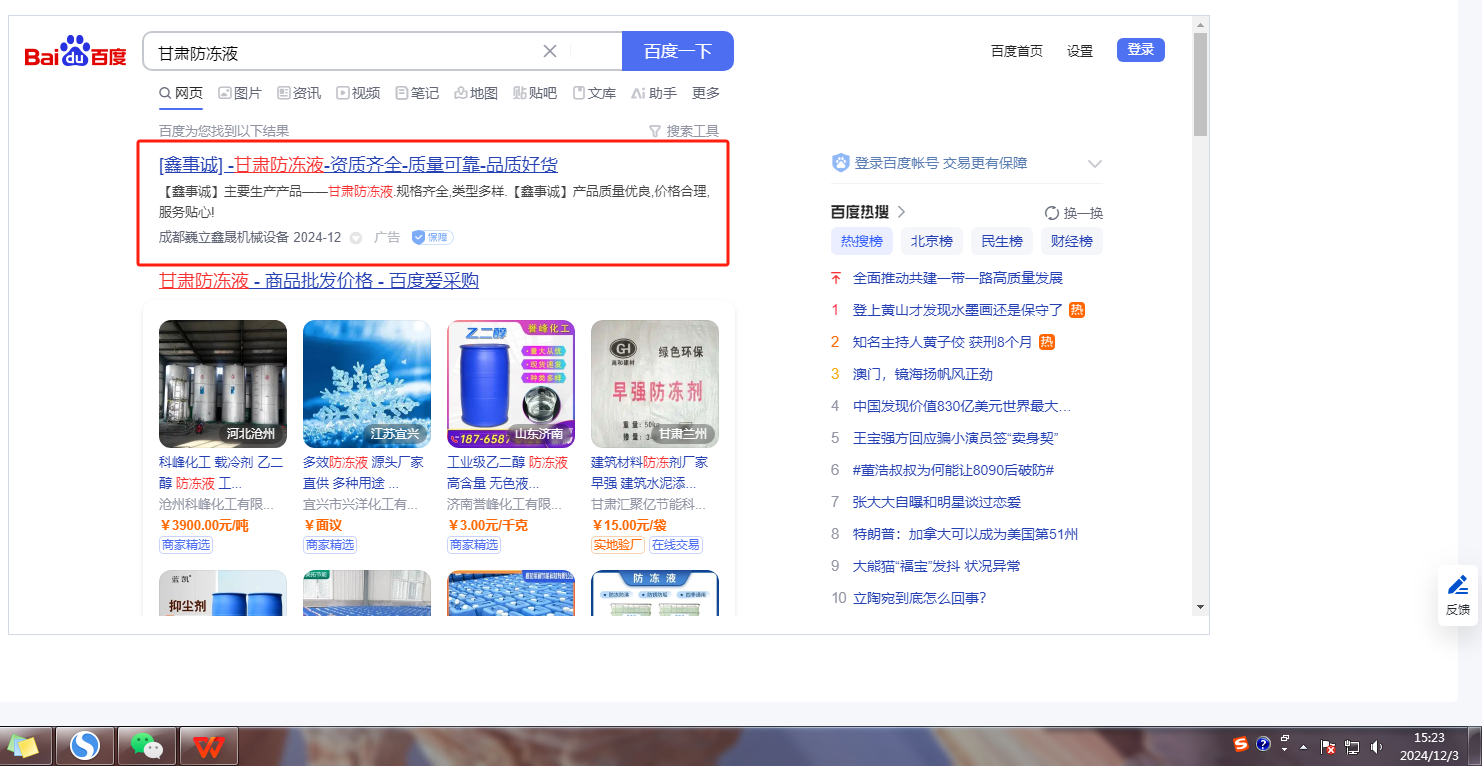Open the 建筑材料防冻剂厂家 product title

click(x=650, y=473)
